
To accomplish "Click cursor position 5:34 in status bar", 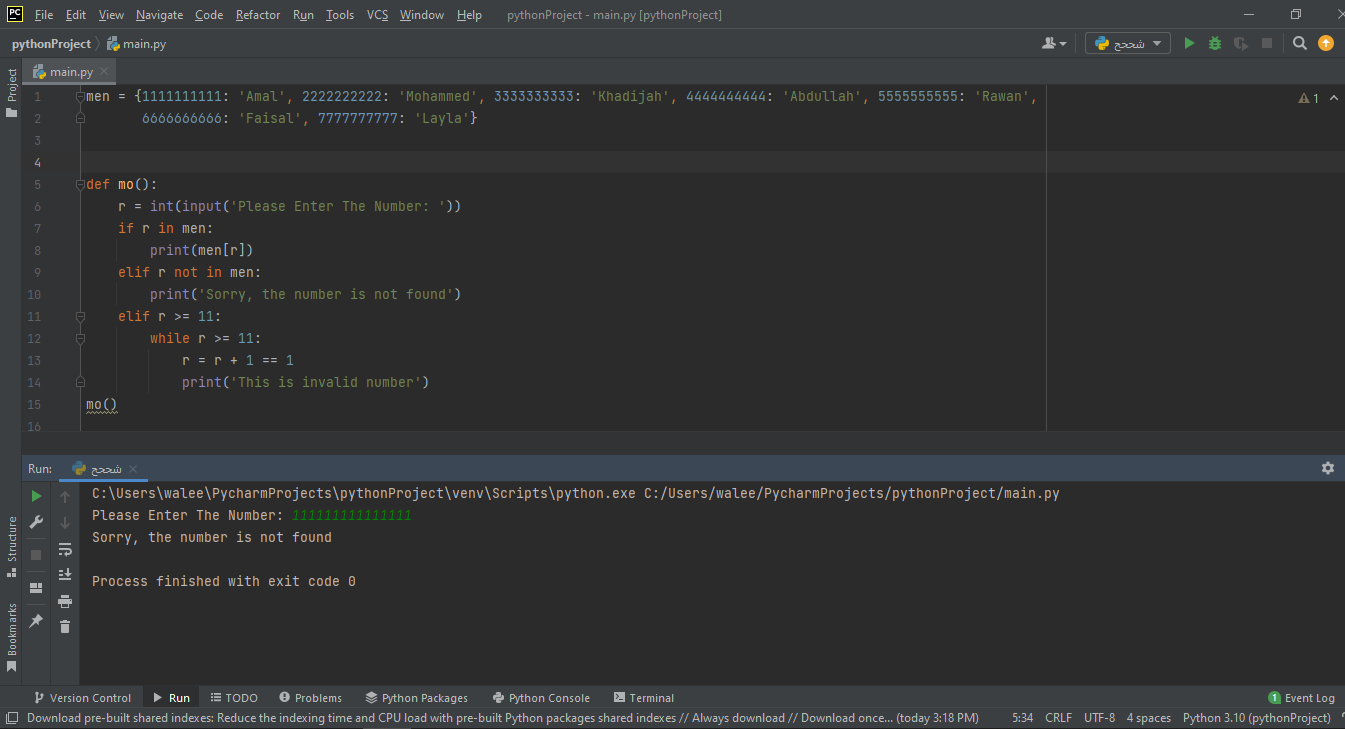I will (x=1022, y=718).
